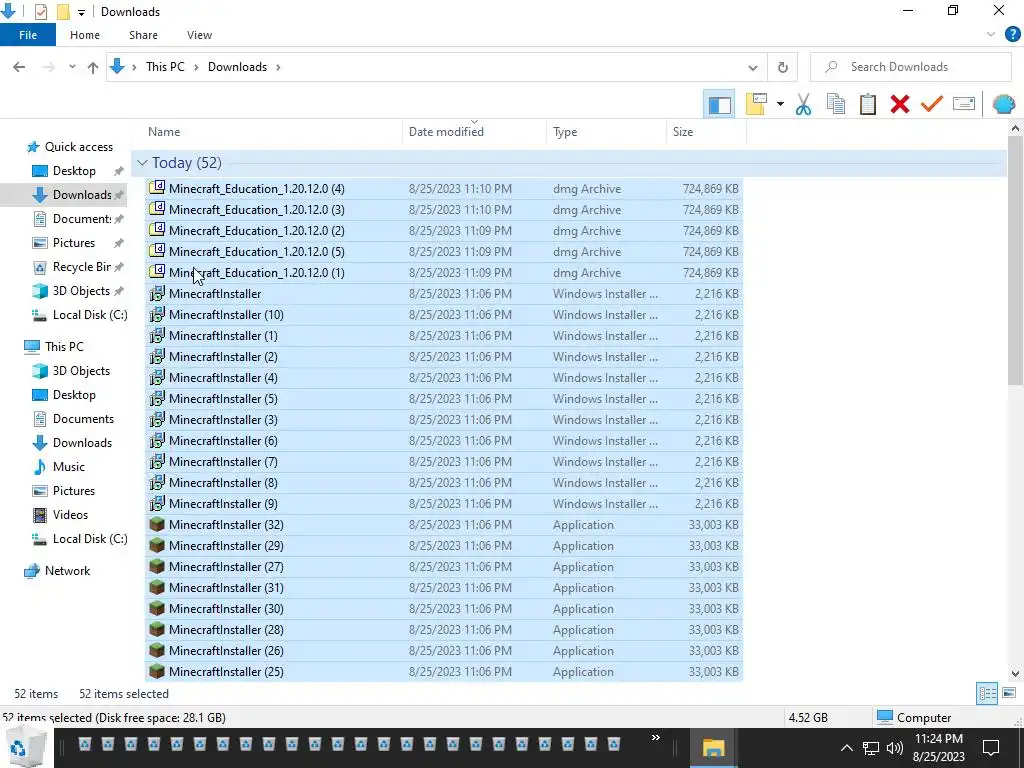
Task: Open Recent locations dropdown arrow
Action: [72, 67]
